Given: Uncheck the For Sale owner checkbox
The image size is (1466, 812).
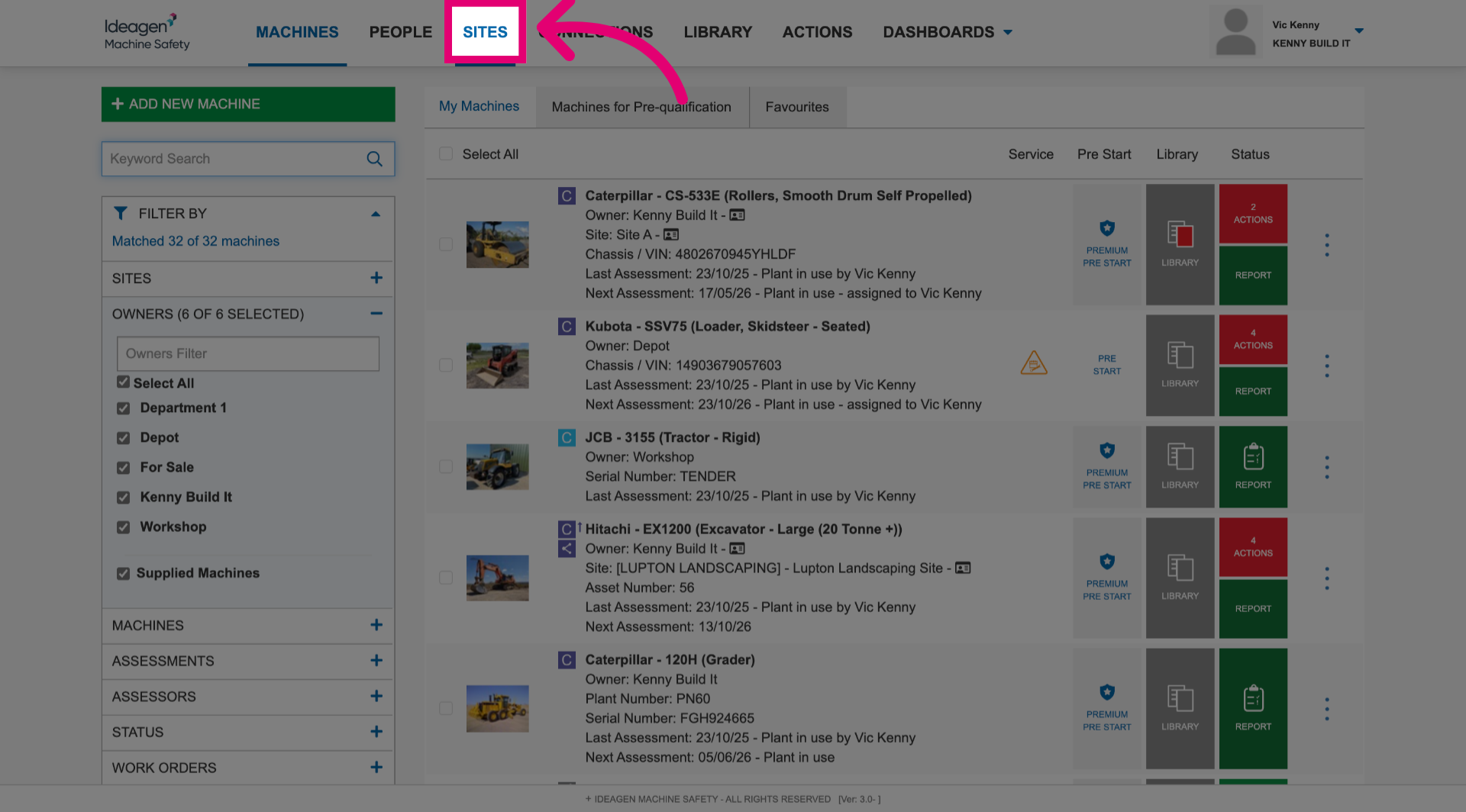Looking at the screenshot, I should coord(123,468).
